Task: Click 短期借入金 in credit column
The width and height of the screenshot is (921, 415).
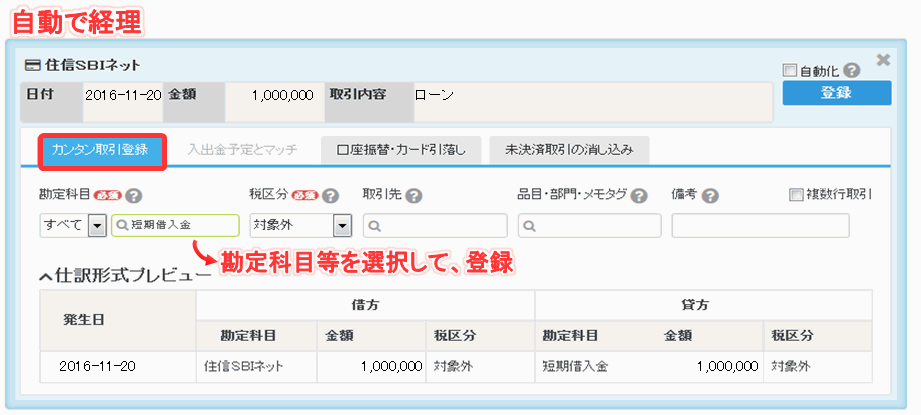Action: 575,367
